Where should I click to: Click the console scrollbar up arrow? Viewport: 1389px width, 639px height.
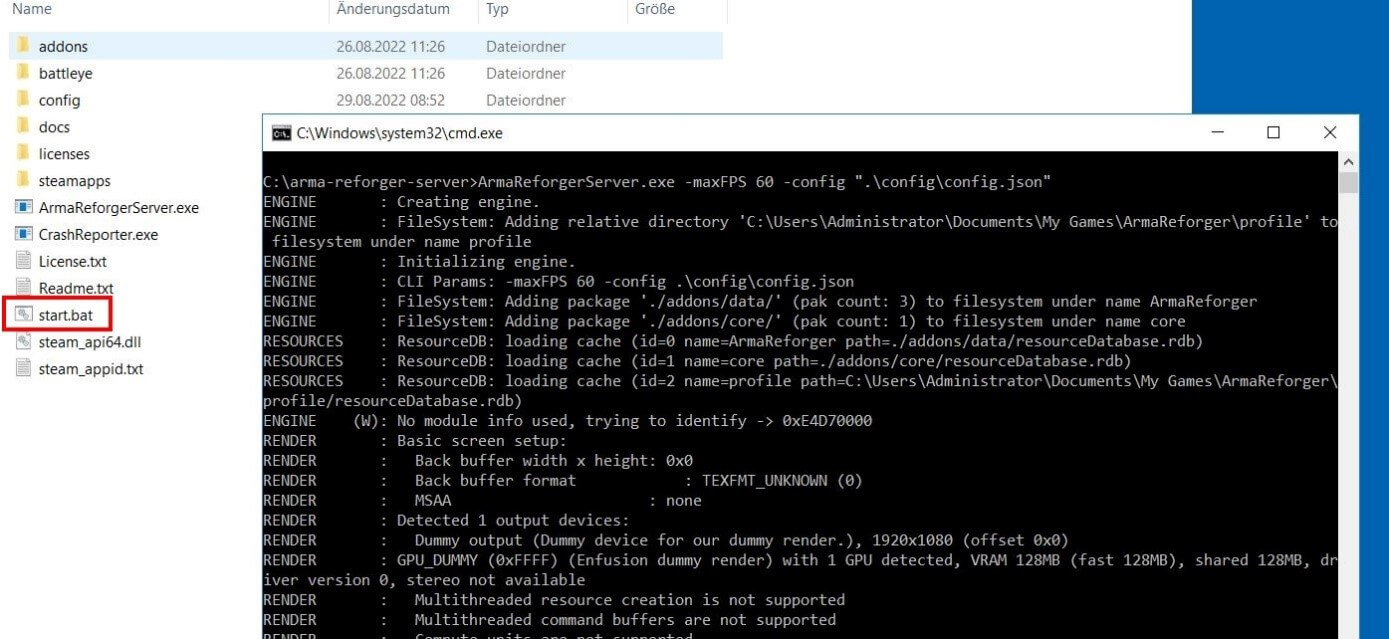pos(1348,162)
